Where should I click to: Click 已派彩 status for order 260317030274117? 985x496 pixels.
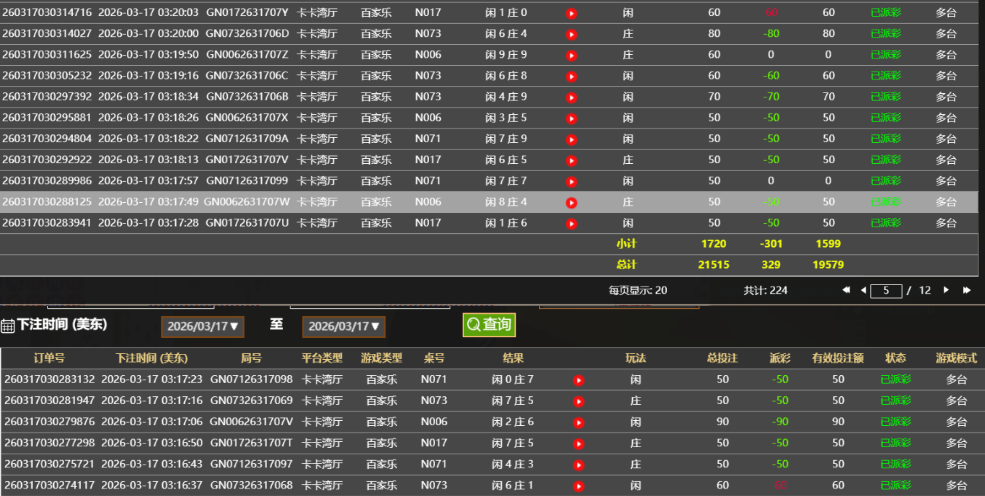click(x=896, y=485)
